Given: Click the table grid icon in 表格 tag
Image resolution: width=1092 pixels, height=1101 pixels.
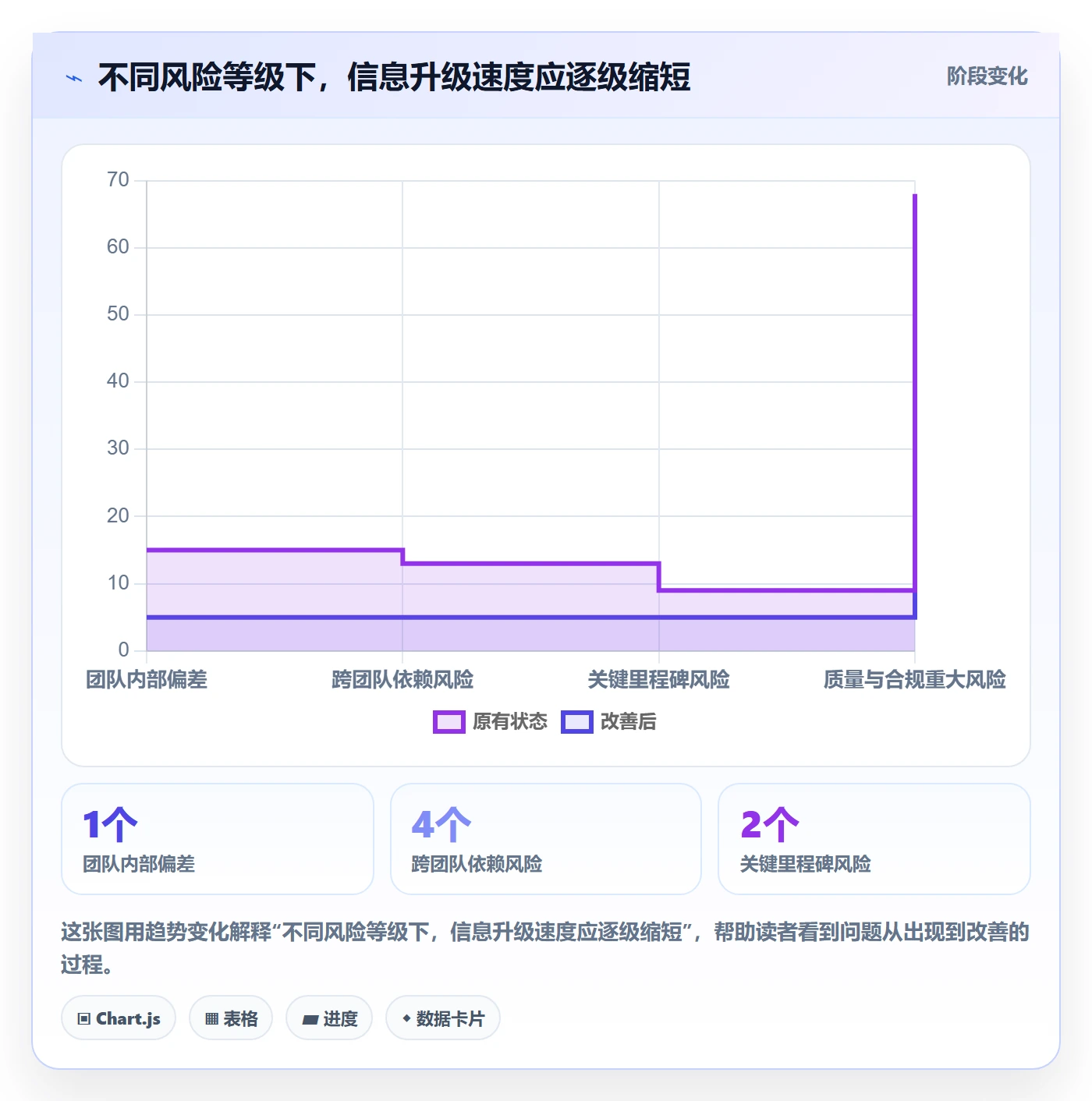Looking at the screenshot, I should pyautogui.click(x=211, y=1018).
